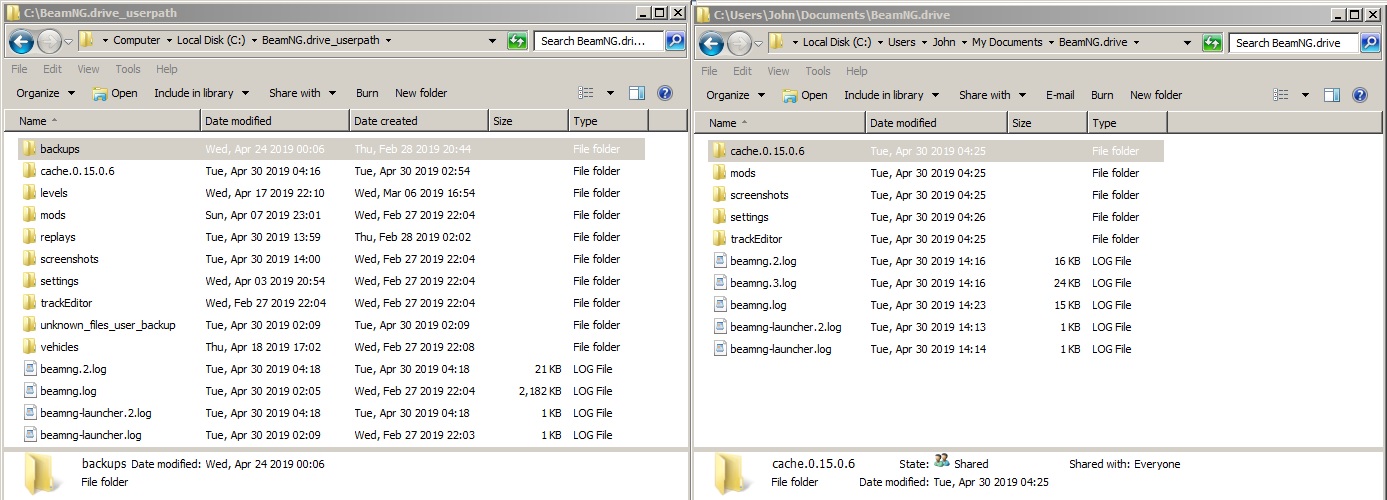The height and width of the screenshot is (500, 1387).
Task: Select replays folder in left window
Action: (58, 237)
